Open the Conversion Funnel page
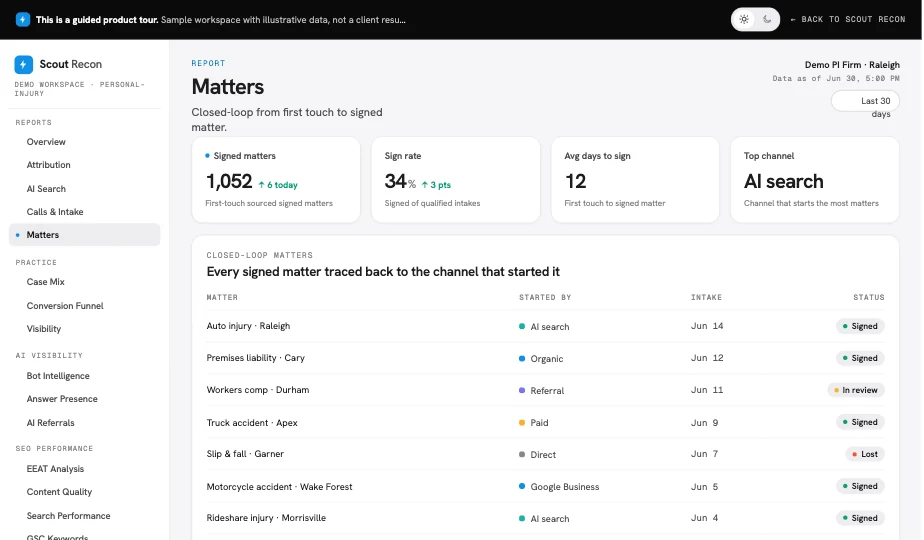 (x=65, y=306)
